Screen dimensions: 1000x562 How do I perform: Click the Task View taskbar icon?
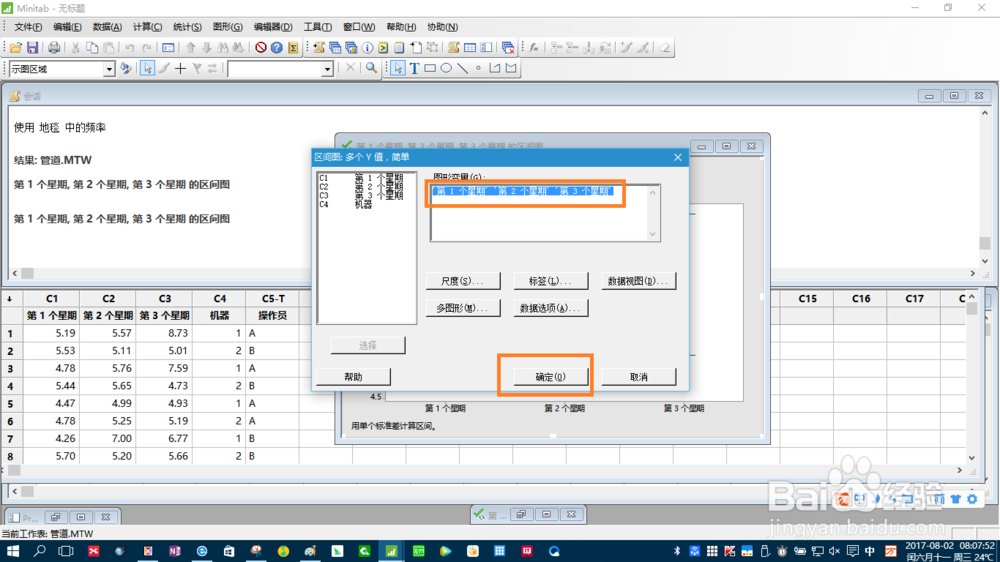click(x=66, y=551)
